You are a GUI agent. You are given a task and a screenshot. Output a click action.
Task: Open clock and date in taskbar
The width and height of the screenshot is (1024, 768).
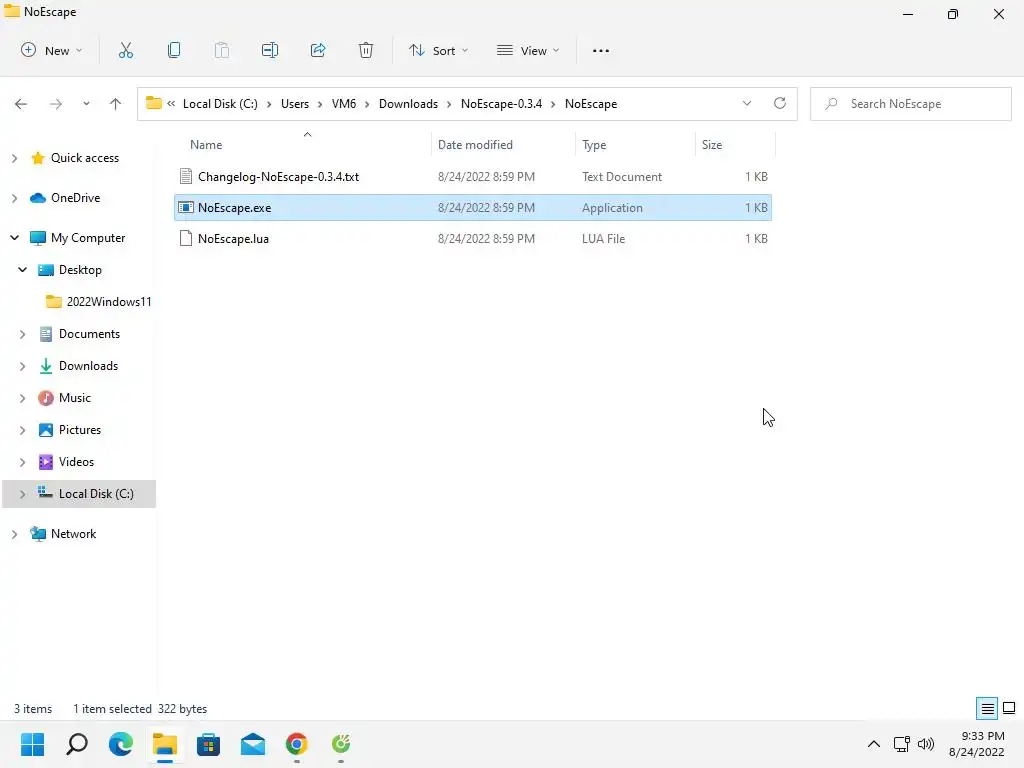coord(976,744)
